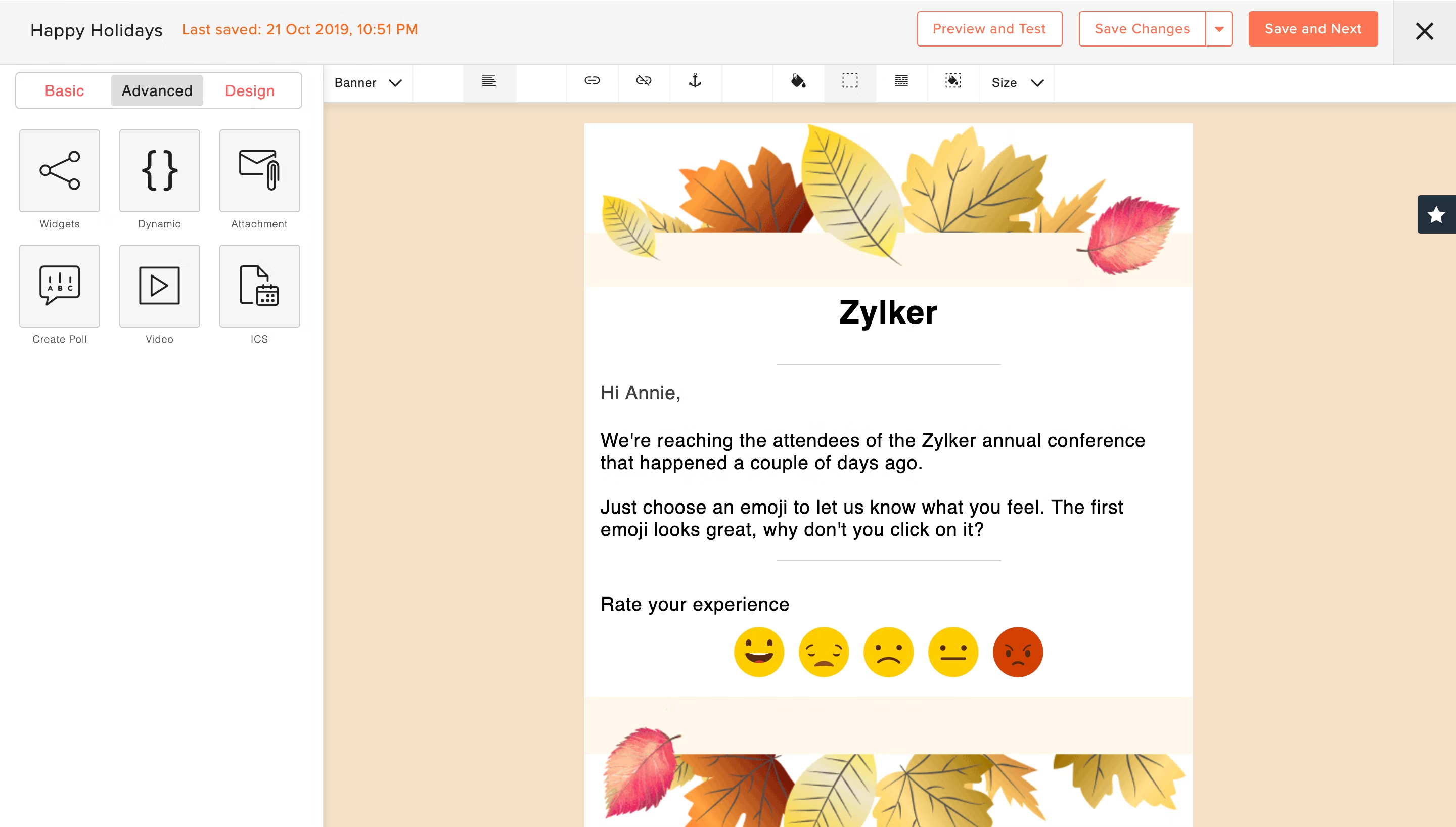Screen dimensions: 1456x827
Task: Select the Dynamic content block
Action: click(x=160, y=170)
